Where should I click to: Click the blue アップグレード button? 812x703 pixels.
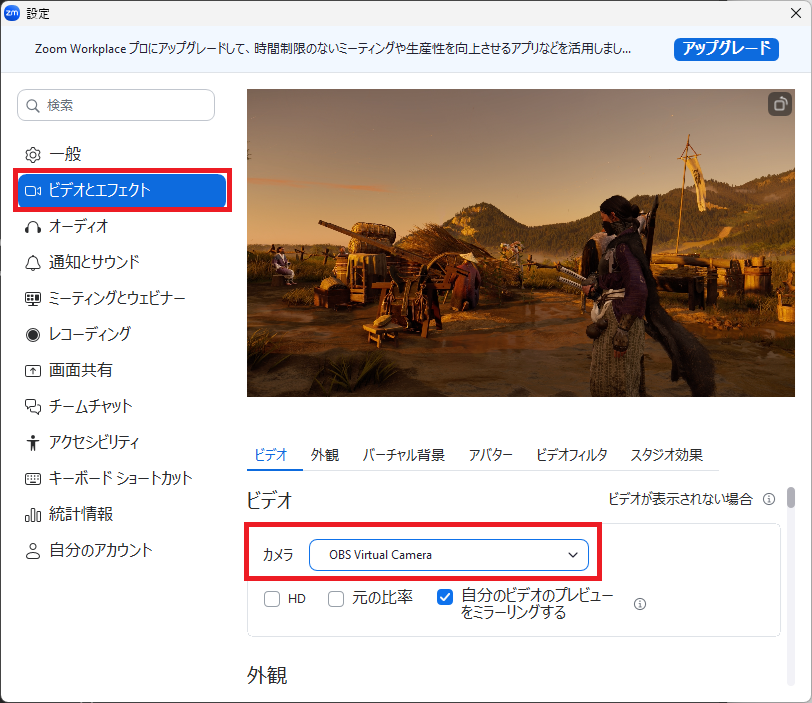[x=725, y=49]
